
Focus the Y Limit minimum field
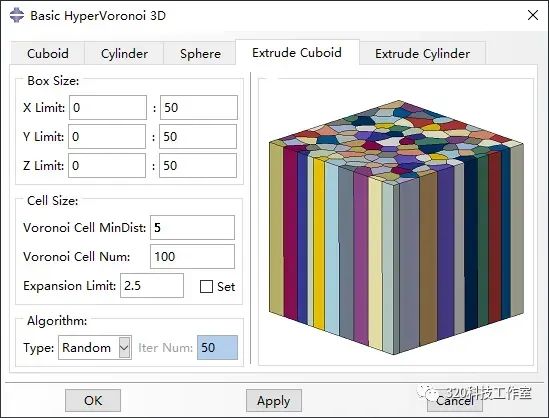107,137
